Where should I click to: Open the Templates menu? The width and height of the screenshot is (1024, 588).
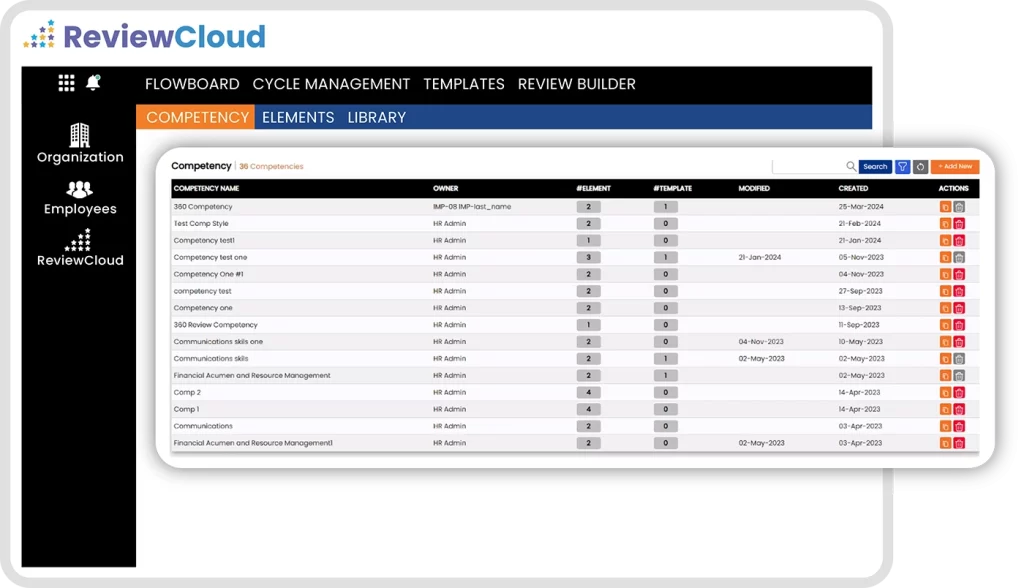click(464, 84)
